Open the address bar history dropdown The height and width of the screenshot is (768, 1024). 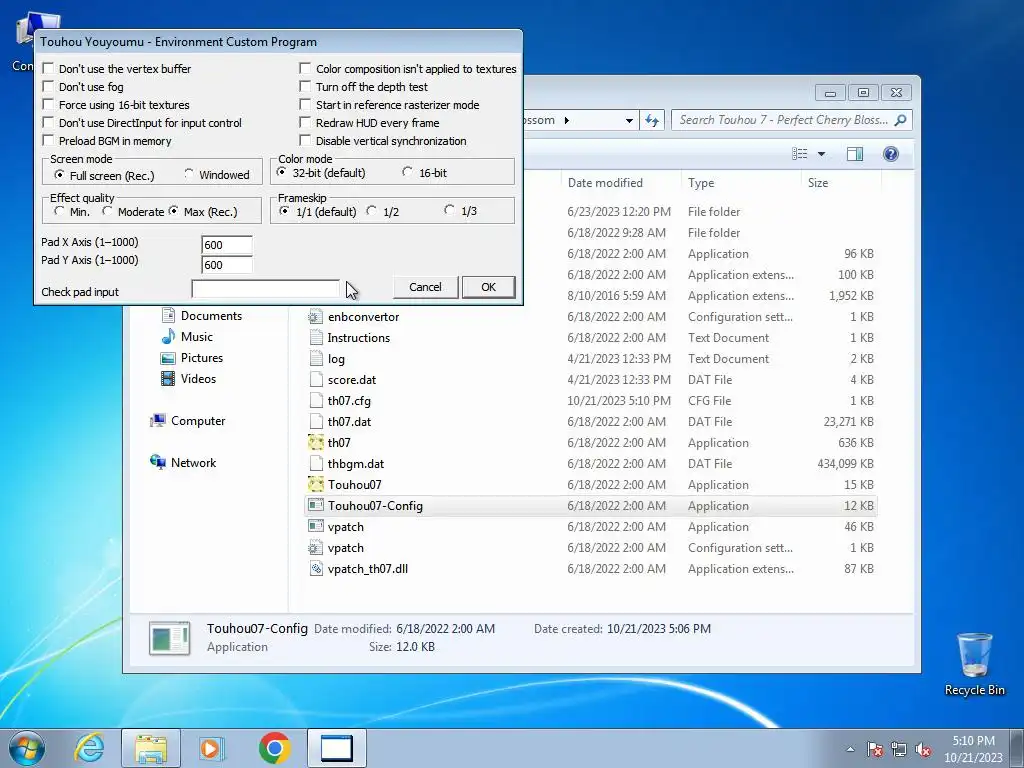tap(629, 121)
